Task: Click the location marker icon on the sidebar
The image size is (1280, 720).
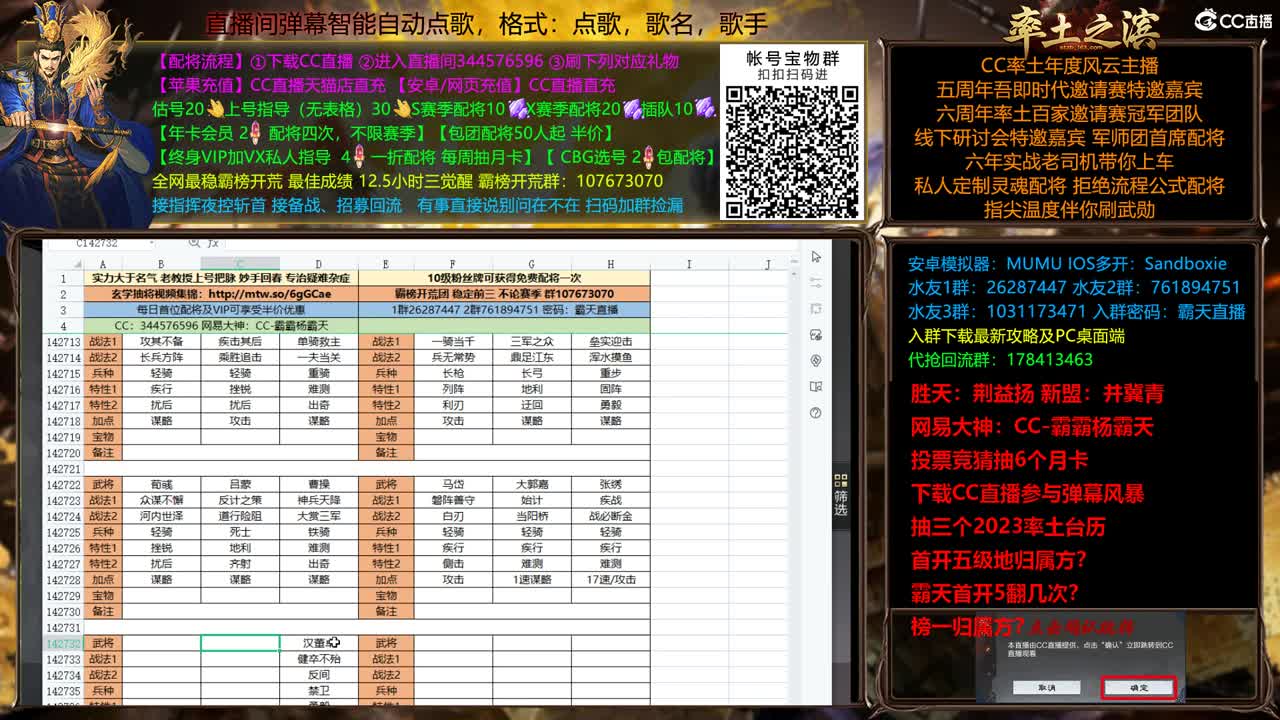Action: click(814, 359)
